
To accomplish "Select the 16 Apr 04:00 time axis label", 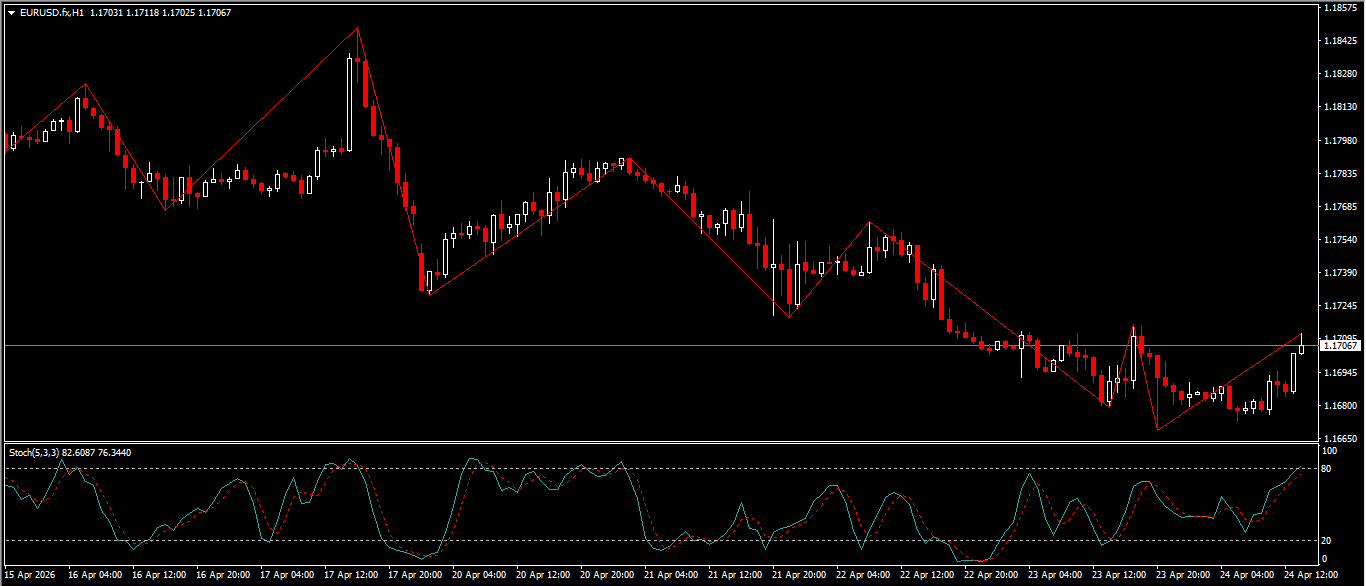I will pyautogui.click(x=98, y=576).
